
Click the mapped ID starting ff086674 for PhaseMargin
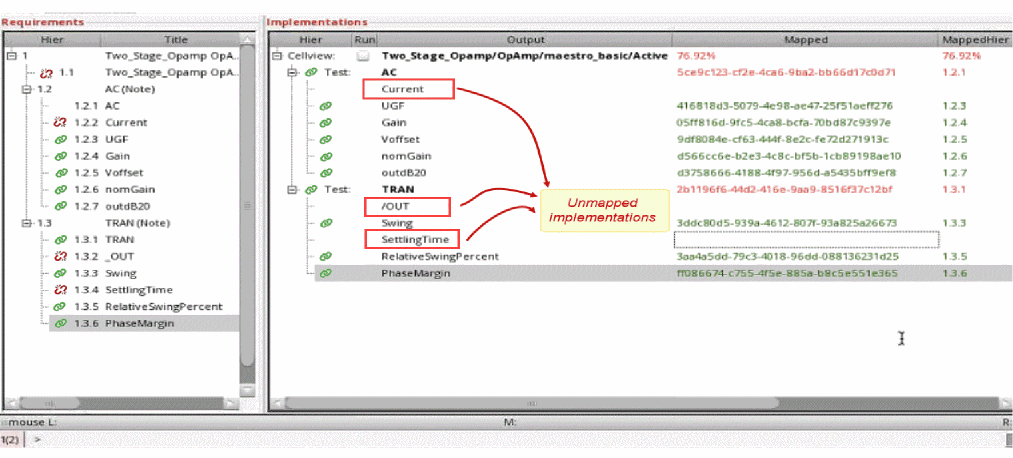tap(786, 274)
